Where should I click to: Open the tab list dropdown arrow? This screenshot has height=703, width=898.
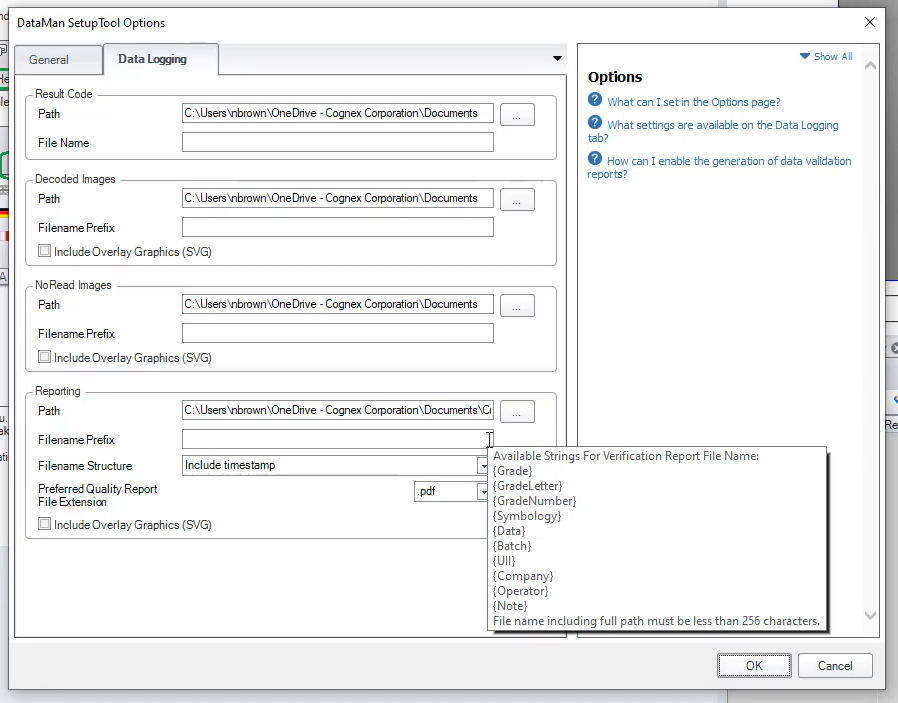tap(557, 58)
